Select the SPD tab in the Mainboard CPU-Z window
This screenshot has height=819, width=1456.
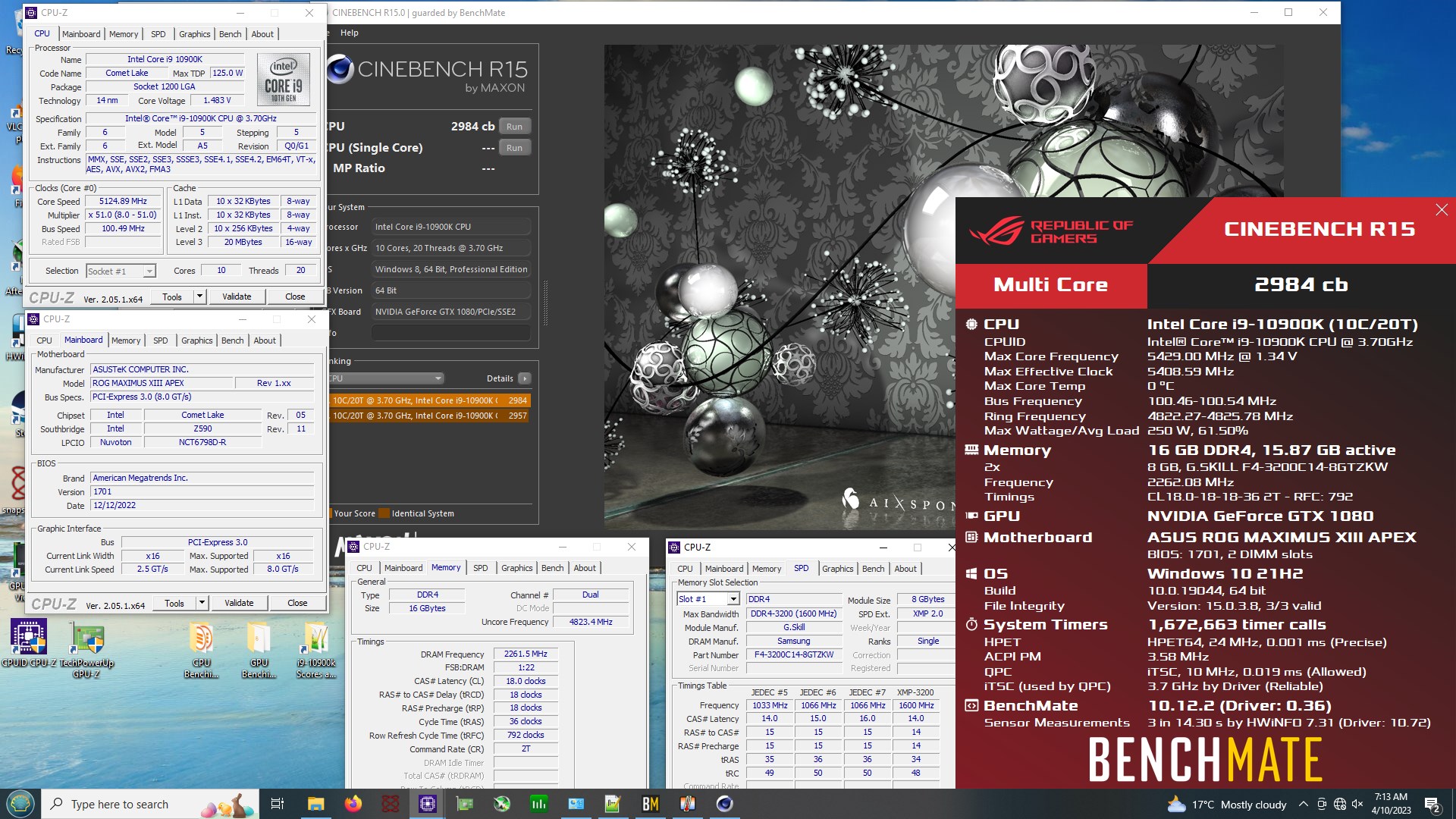point(161,340)
